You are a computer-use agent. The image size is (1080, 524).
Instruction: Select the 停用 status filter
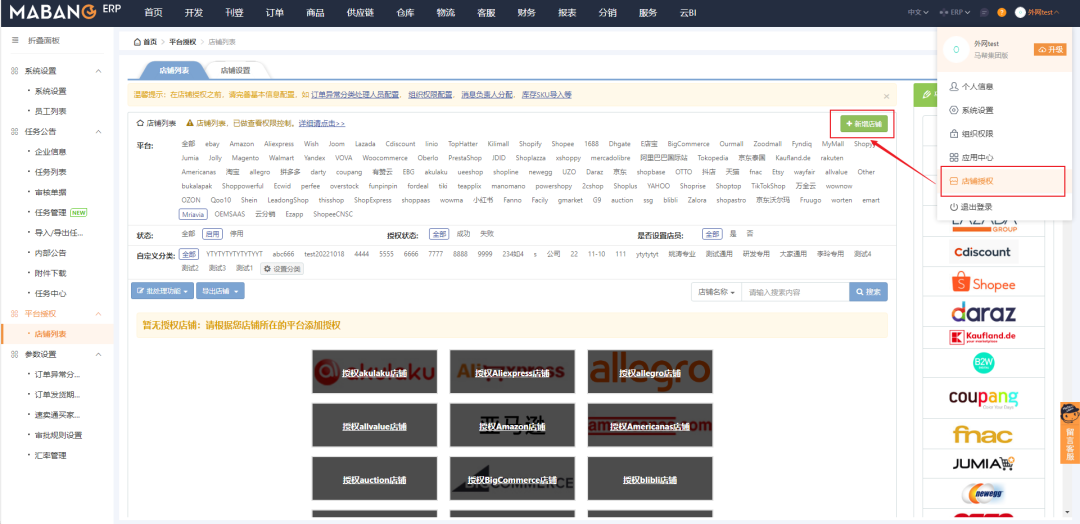(x=236, y=234)
